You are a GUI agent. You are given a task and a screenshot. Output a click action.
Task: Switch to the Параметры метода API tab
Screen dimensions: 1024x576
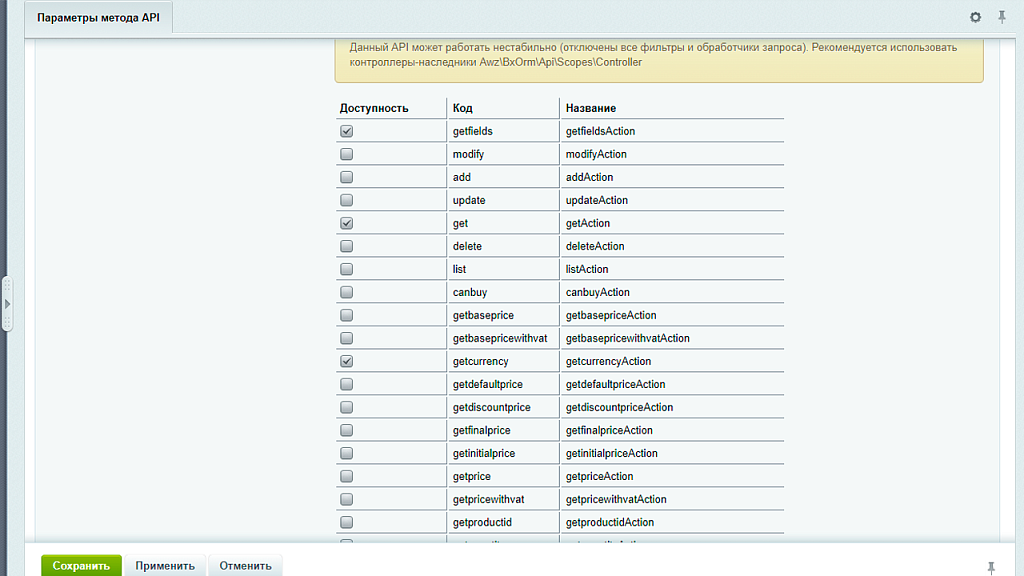point(99,18)
